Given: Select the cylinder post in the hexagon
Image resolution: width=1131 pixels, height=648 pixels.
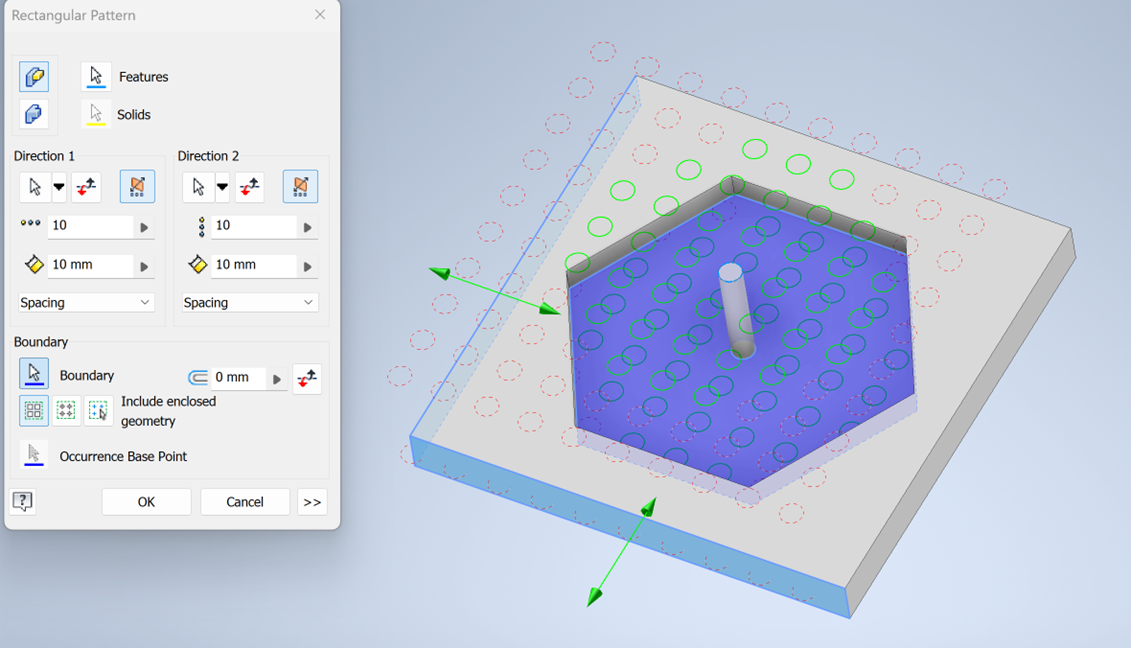Looking at the screenshot, I should click(x=736, y=310).
